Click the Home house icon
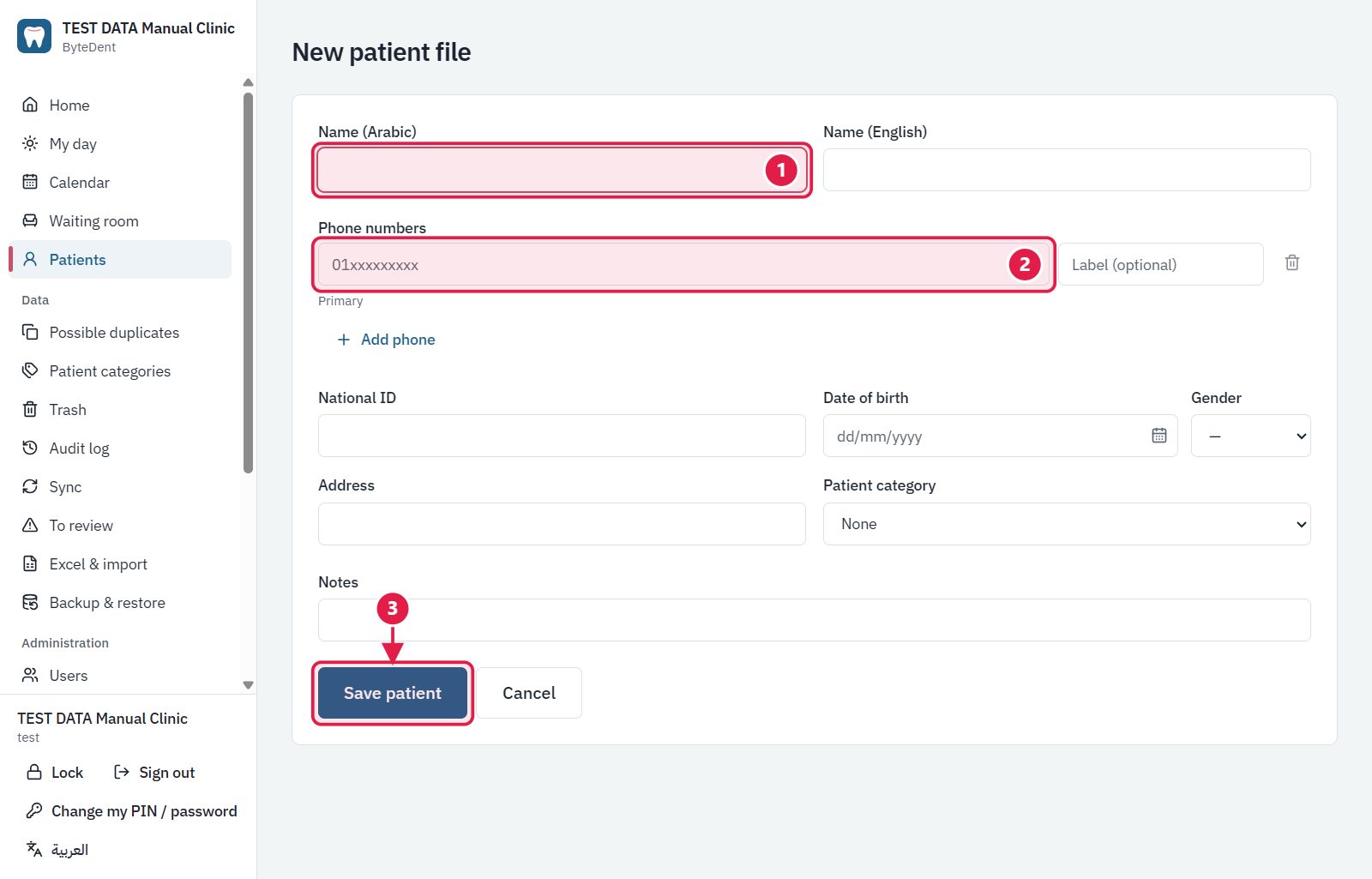 (x=30, y=105)
